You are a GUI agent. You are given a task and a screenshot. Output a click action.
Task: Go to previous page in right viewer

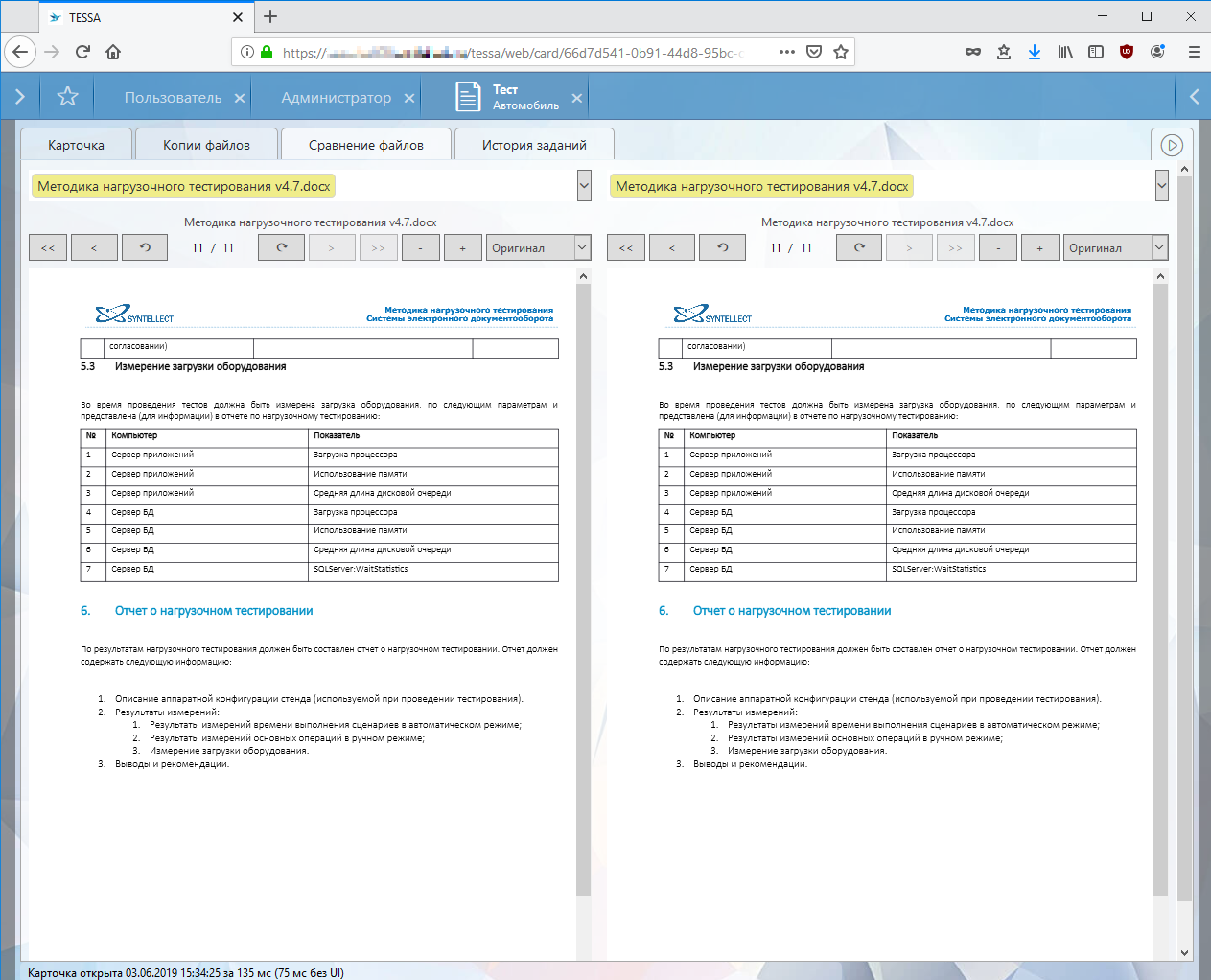(x=671, y=248)
